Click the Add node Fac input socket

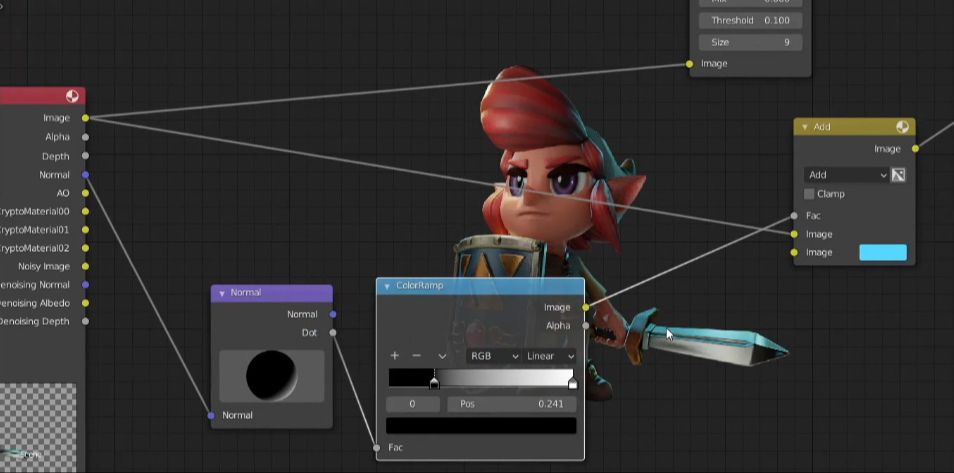coord(794,215)
